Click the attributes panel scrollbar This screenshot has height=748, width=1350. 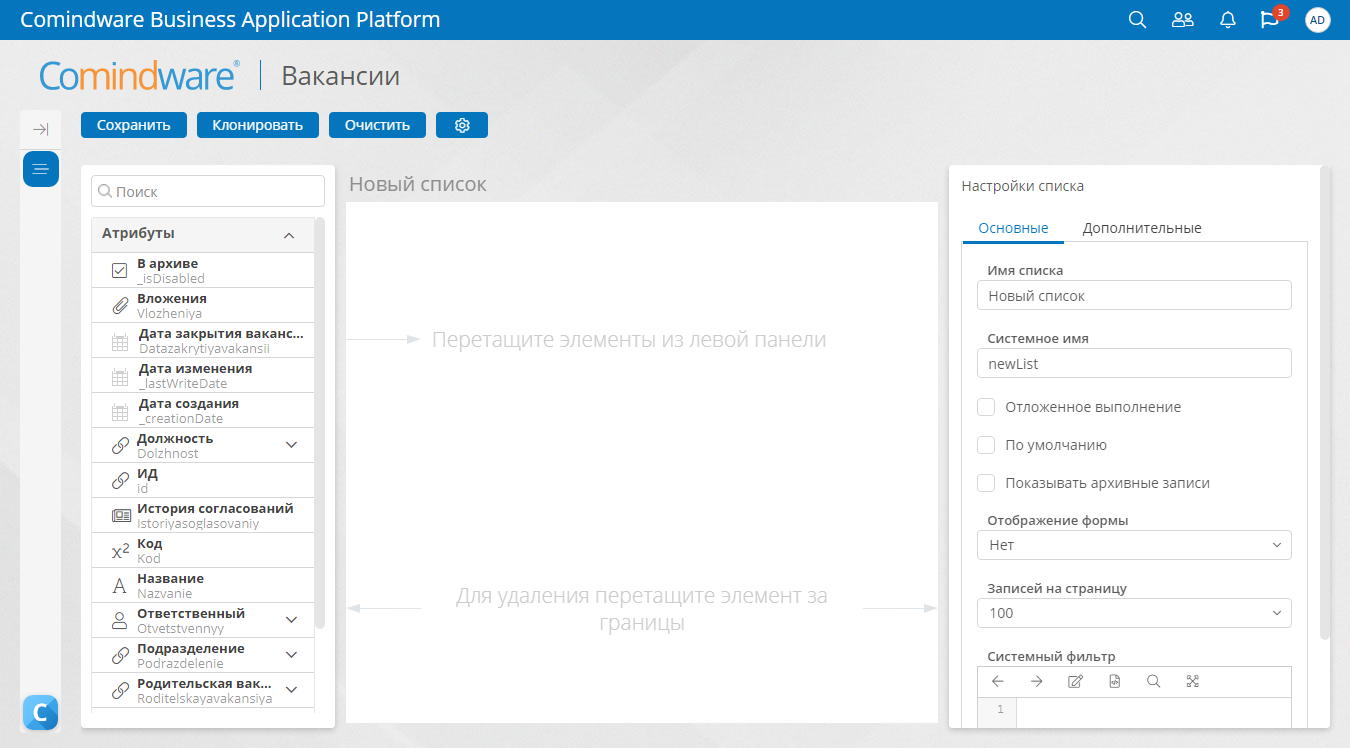pyautogui.click(x=320, y=423)
